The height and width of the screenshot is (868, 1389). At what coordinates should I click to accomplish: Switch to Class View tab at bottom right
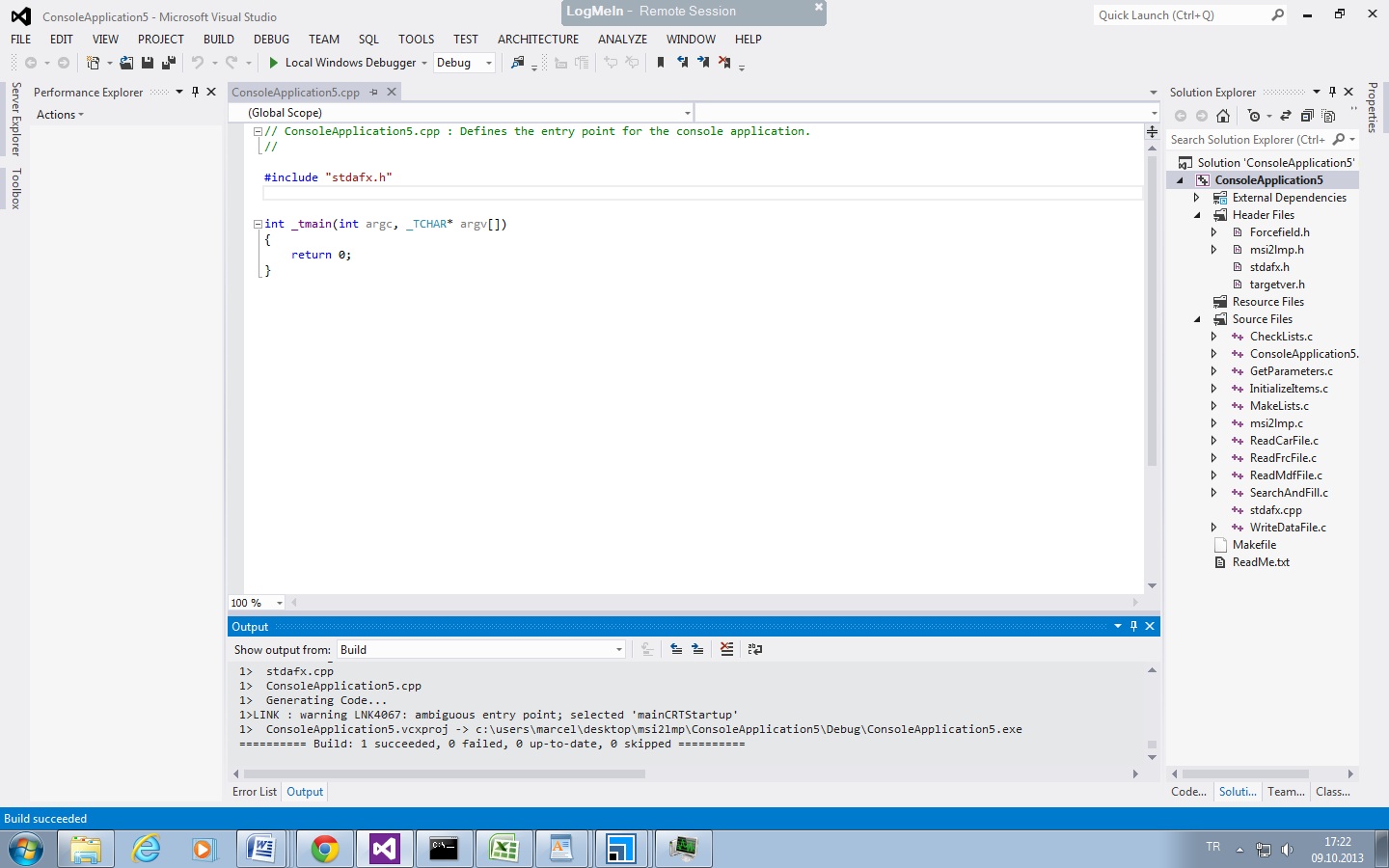[x=1333, y=792]
